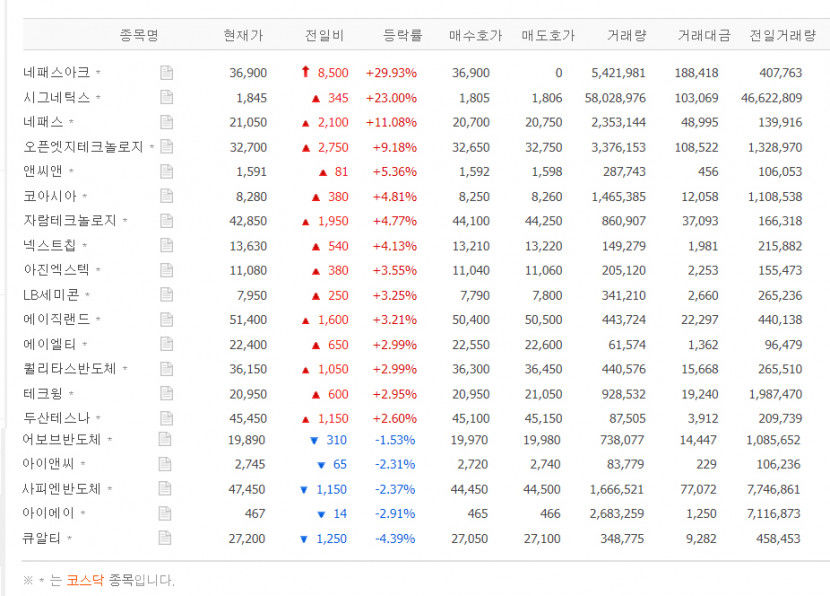Click the 전일비 column header
The image size is (830, 596).
pos(324,35)
